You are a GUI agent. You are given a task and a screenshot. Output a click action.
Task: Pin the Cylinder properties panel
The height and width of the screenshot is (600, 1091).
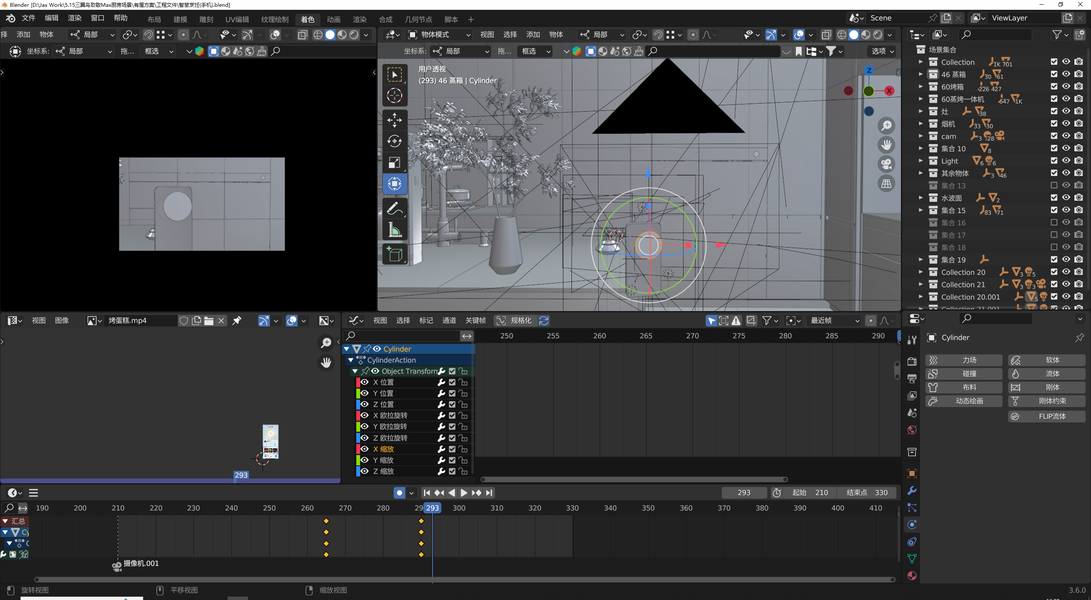(x=1079, y=338)
